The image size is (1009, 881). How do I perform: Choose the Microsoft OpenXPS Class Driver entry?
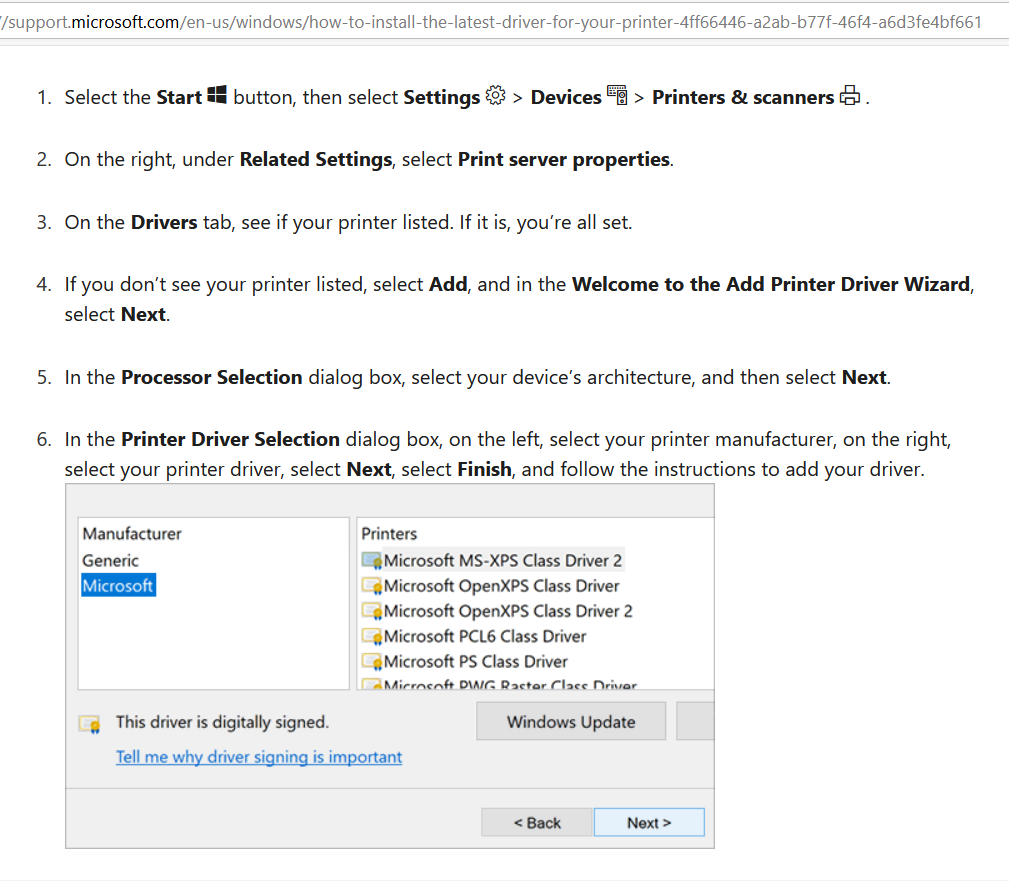[501, 586]
